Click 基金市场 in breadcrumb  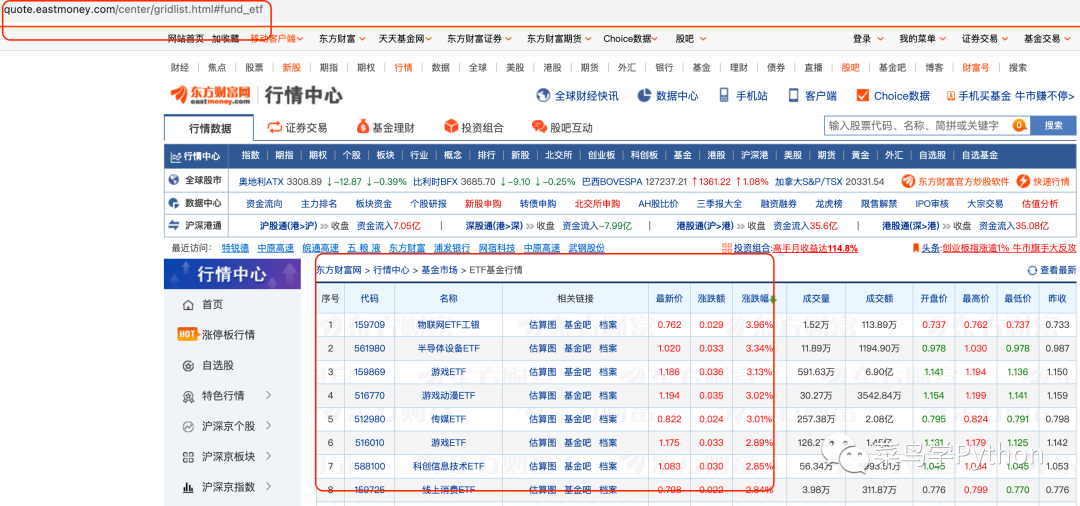click(439, 271)
